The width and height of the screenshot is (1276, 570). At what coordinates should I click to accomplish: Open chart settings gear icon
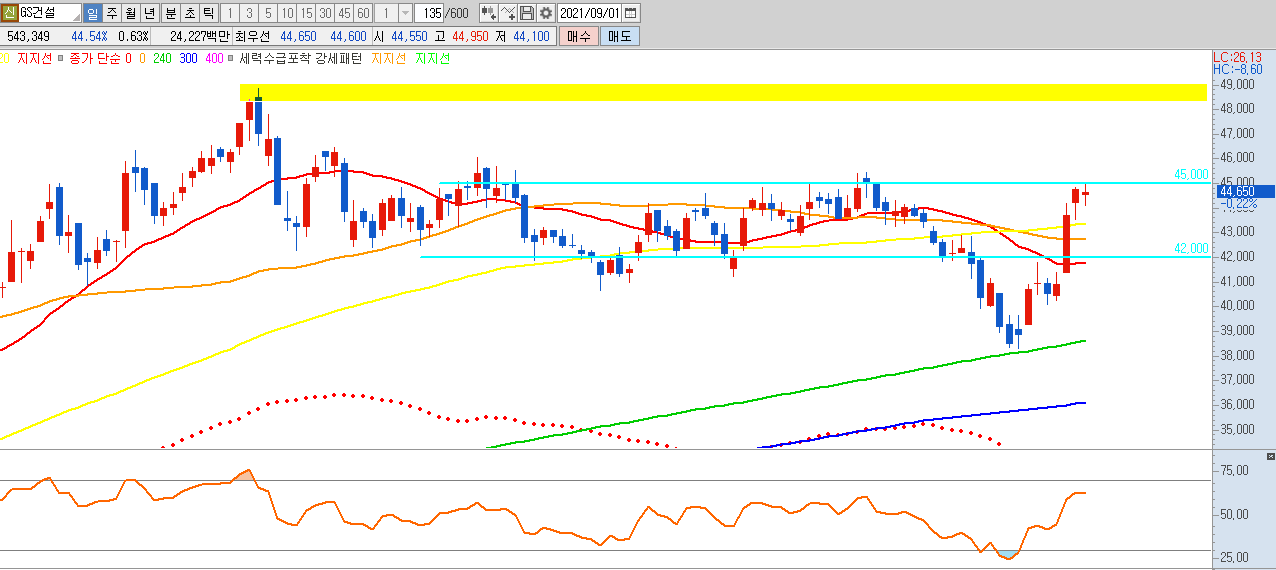point(546,13)
